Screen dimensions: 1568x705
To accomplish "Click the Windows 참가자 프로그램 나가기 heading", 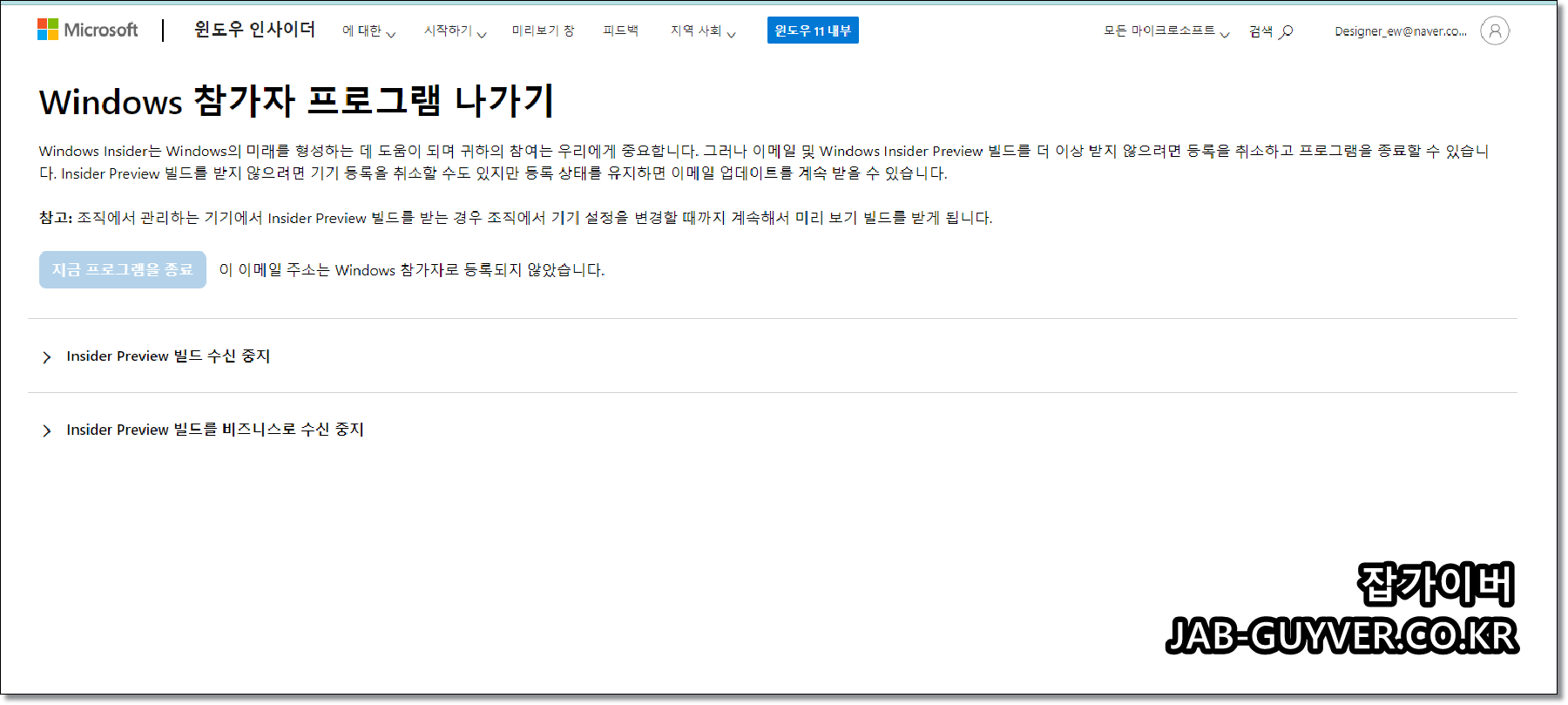I will [x=297, y=101].
